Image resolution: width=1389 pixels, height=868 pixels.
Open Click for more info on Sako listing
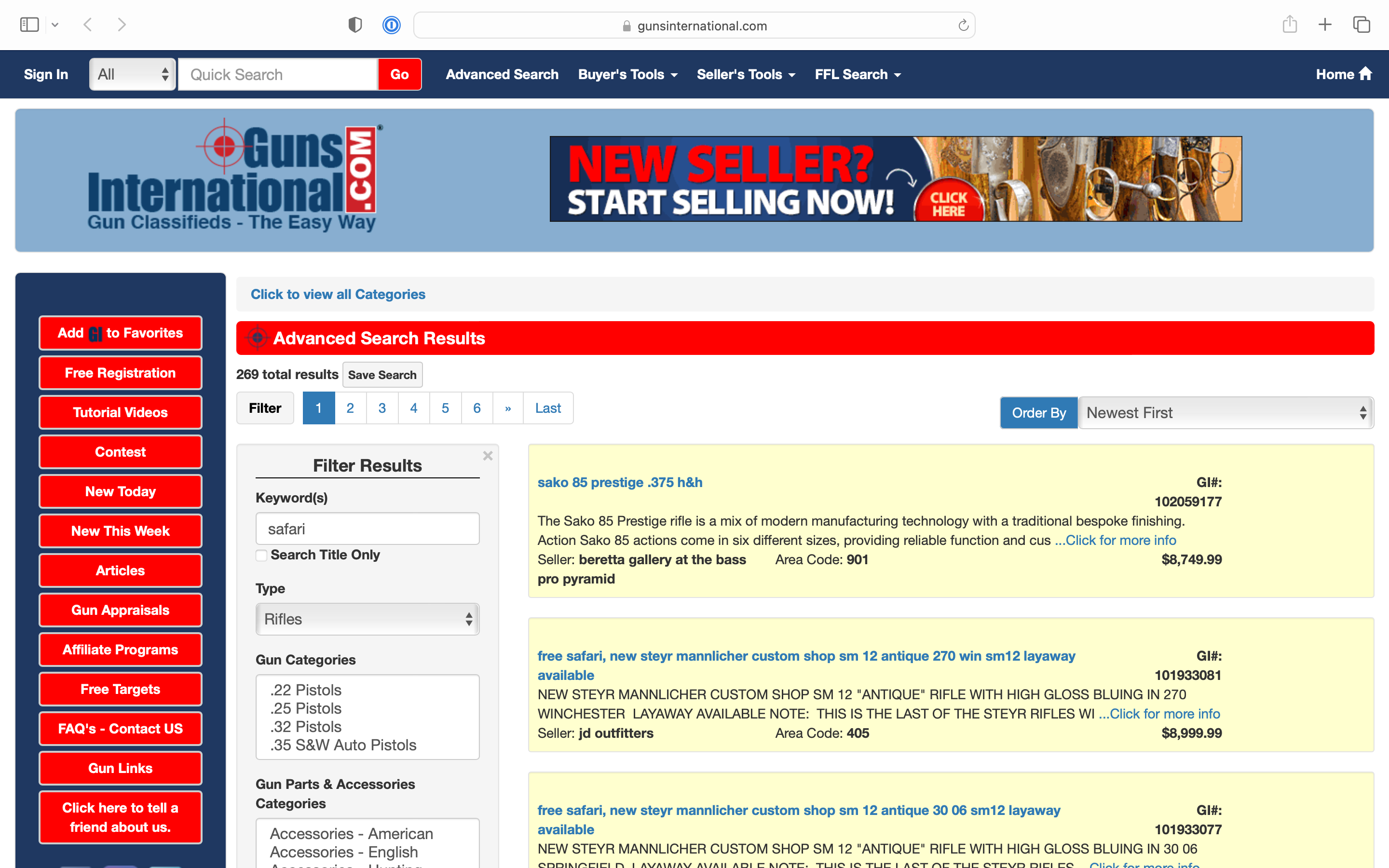tap(1115, 540)
